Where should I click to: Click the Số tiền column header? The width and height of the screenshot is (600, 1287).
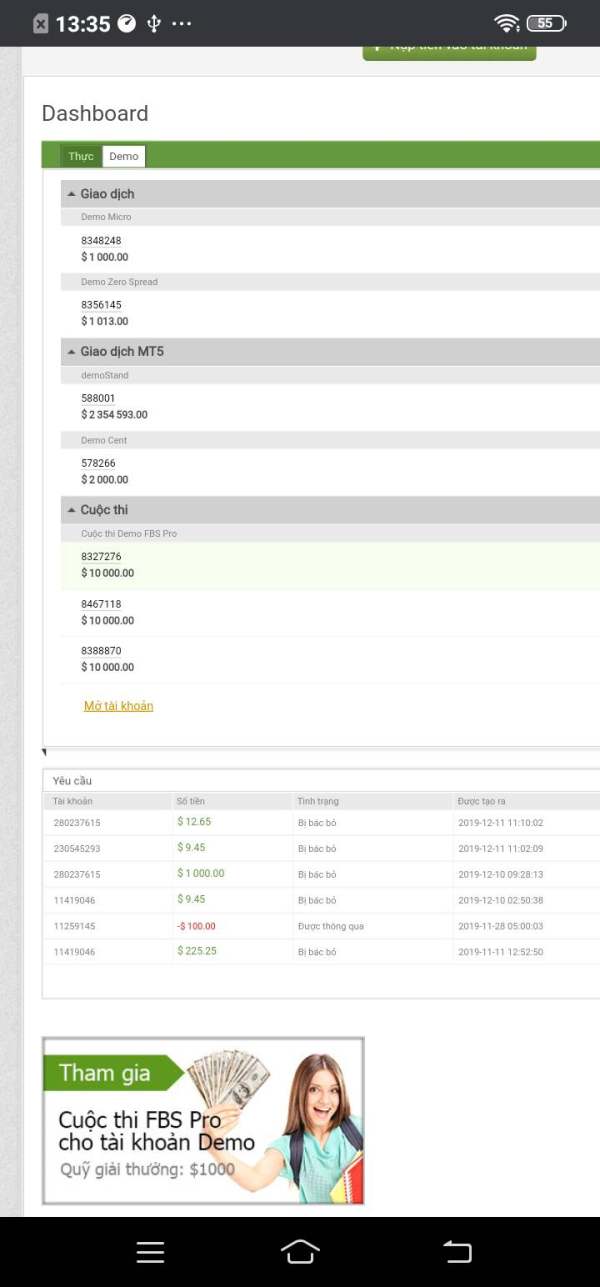[190, 801]
